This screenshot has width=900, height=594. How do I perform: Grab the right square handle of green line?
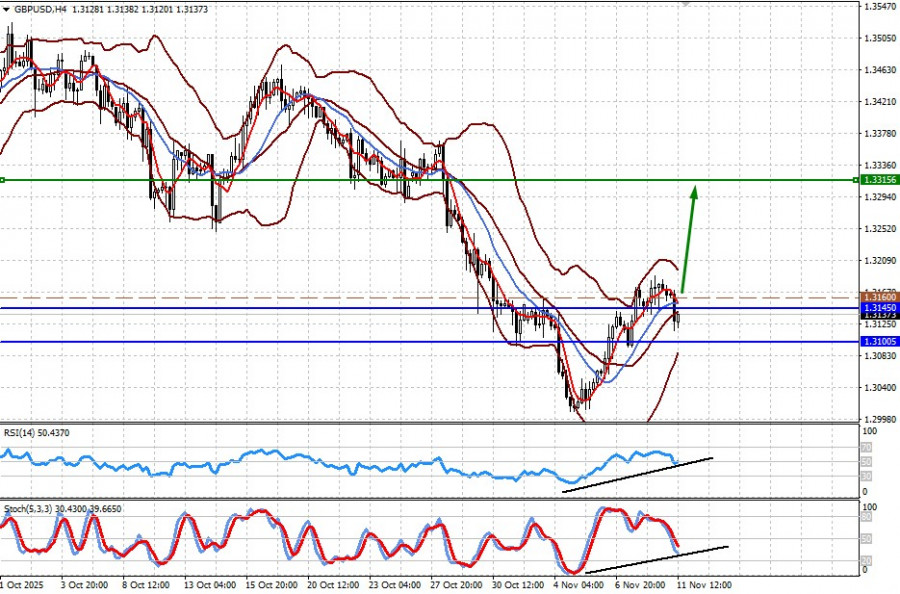(856, 180)
